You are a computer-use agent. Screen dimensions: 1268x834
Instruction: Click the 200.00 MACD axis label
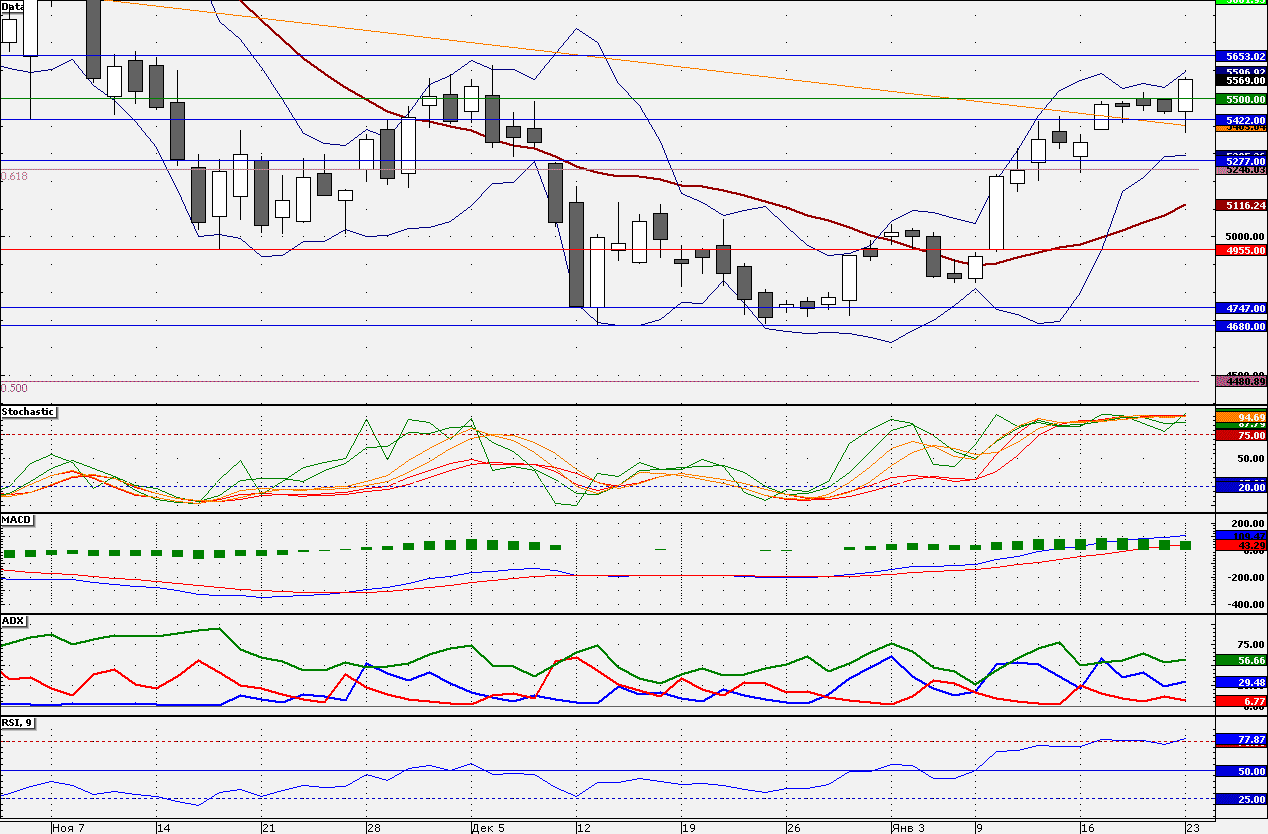pos(1248,524)
